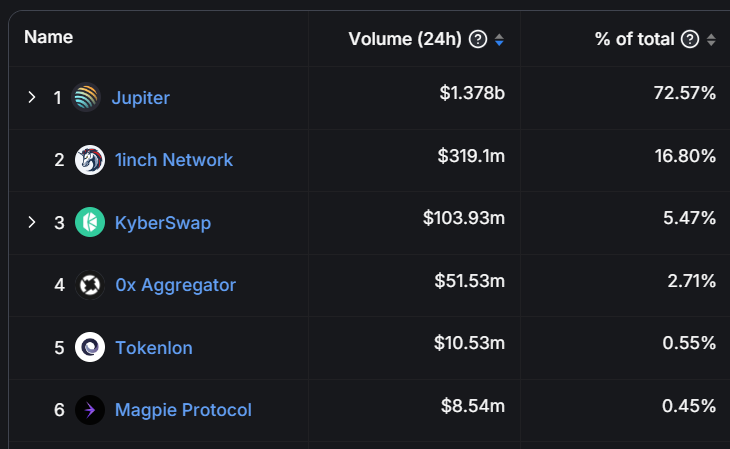Click the Magpie Protocol arrow logo
Screen dimensions: 730x449
click(x=90, y=410)
